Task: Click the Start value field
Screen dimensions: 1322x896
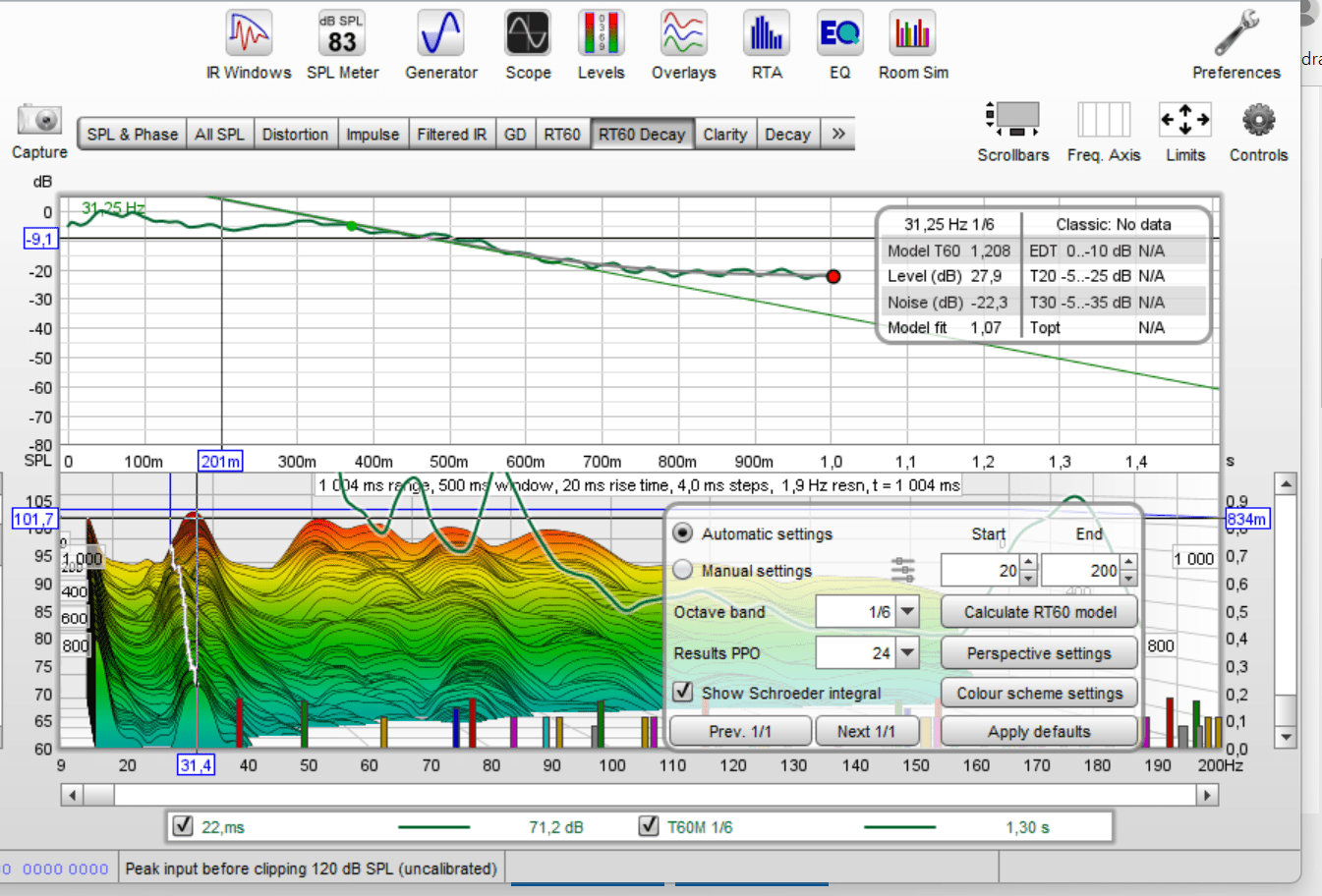Action: [981, 570]
